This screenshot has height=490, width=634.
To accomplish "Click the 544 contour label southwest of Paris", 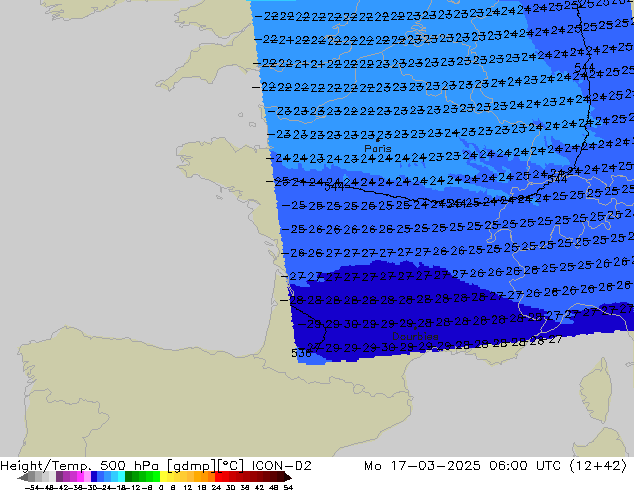I will pos(334,187).
